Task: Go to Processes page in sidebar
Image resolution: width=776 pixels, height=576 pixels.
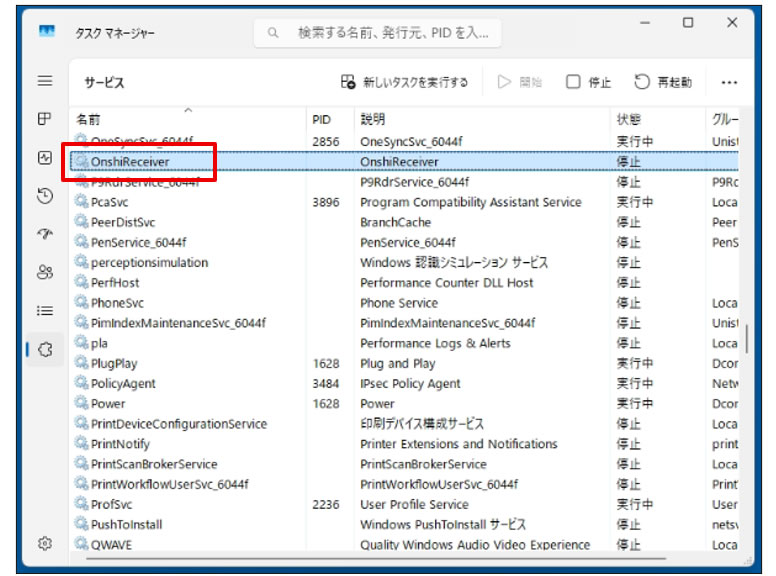Action: point(45,119)
